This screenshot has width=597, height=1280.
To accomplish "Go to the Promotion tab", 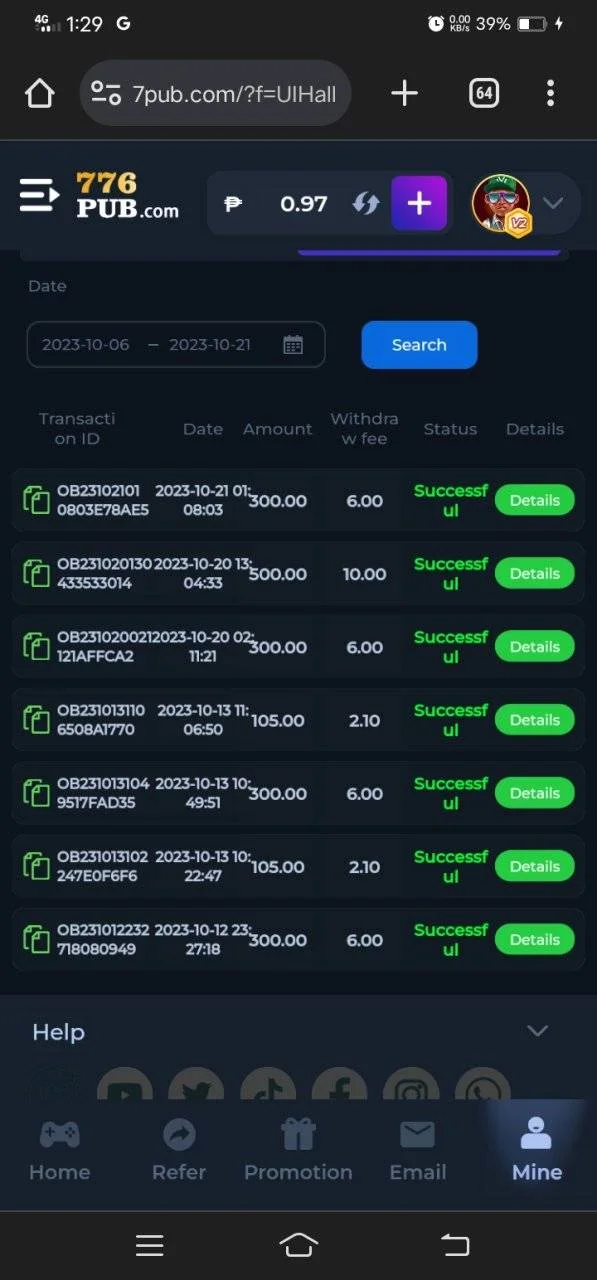I will (x=298, y=1151).
